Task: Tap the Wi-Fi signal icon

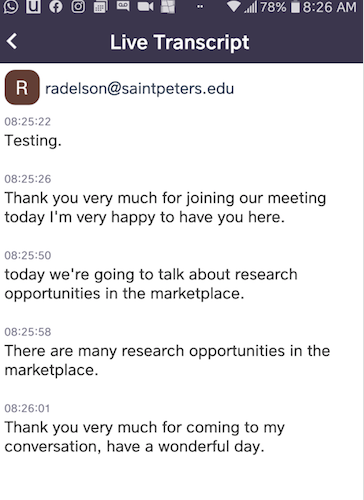Action: 233,7
